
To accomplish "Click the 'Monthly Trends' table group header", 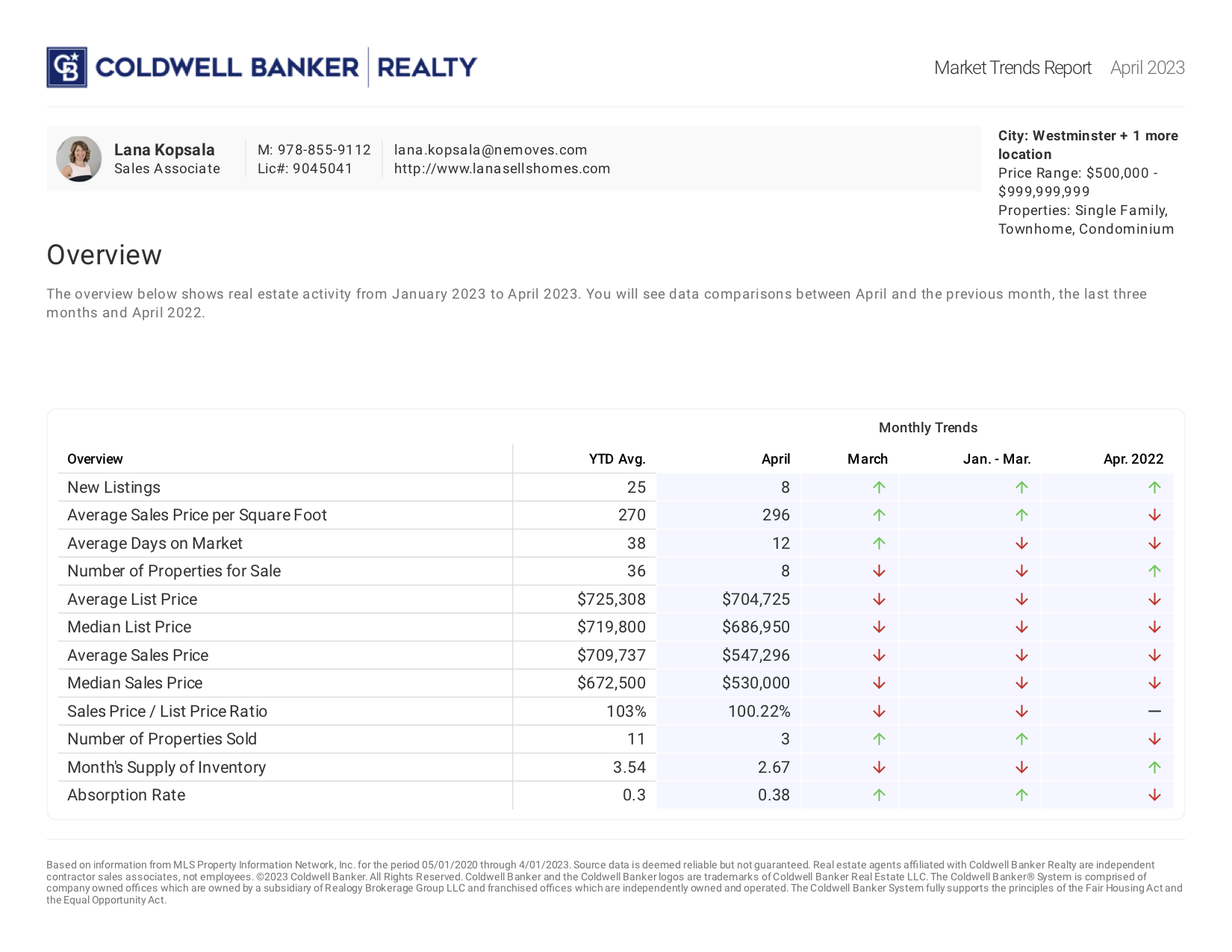I will [928, 428].
